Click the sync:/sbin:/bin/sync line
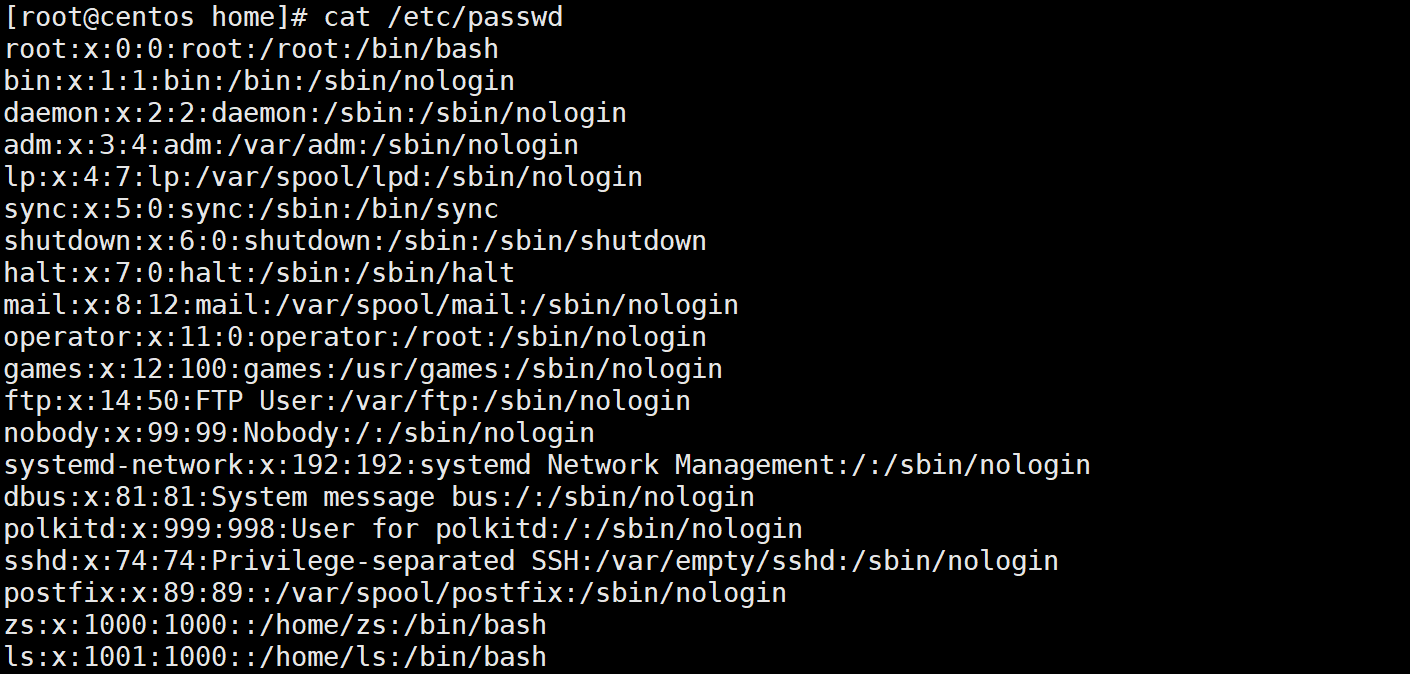1410x674 pixels. coord(251,209)
